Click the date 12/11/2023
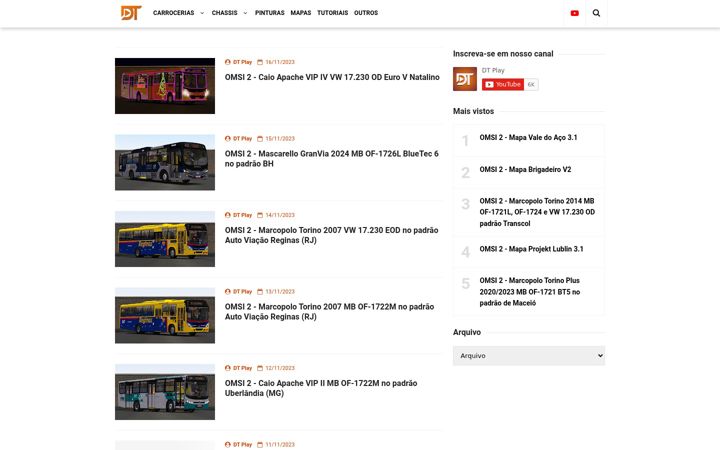Screen dimensions: 720x450 pos(280,368)
